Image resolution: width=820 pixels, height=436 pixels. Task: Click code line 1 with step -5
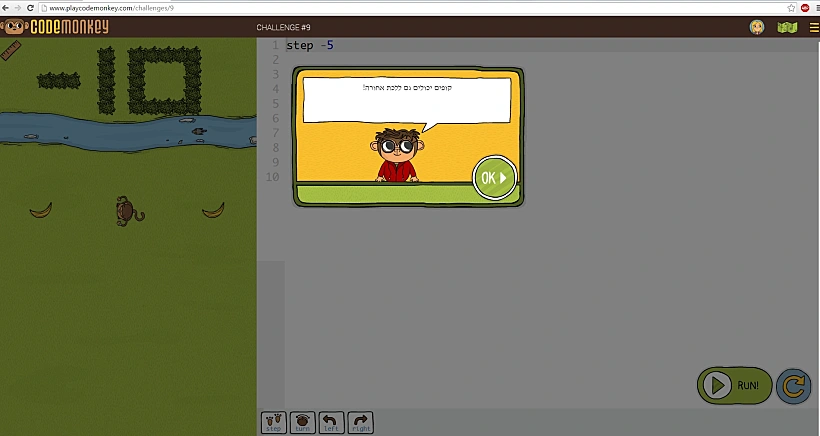(310, 45)
